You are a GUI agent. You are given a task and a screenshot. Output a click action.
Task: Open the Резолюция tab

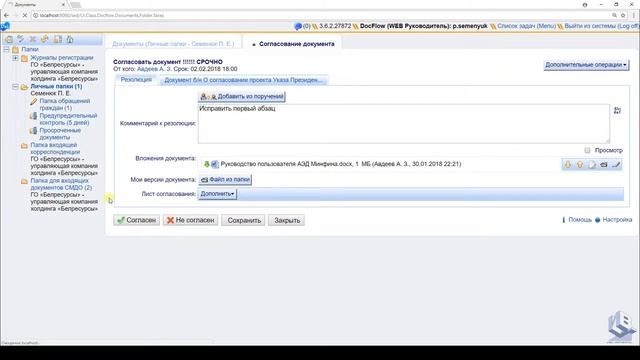[136, 80]
